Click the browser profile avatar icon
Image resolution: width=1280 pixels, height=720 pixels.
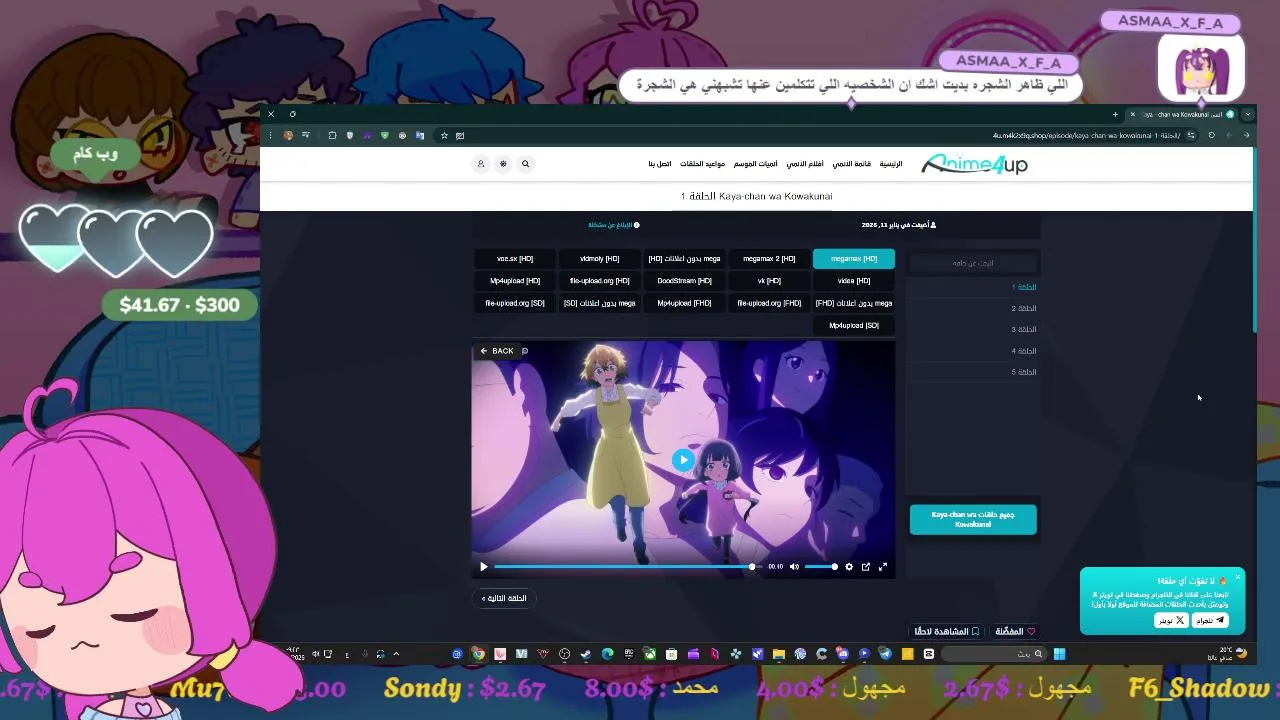click(x=288, y=135)
